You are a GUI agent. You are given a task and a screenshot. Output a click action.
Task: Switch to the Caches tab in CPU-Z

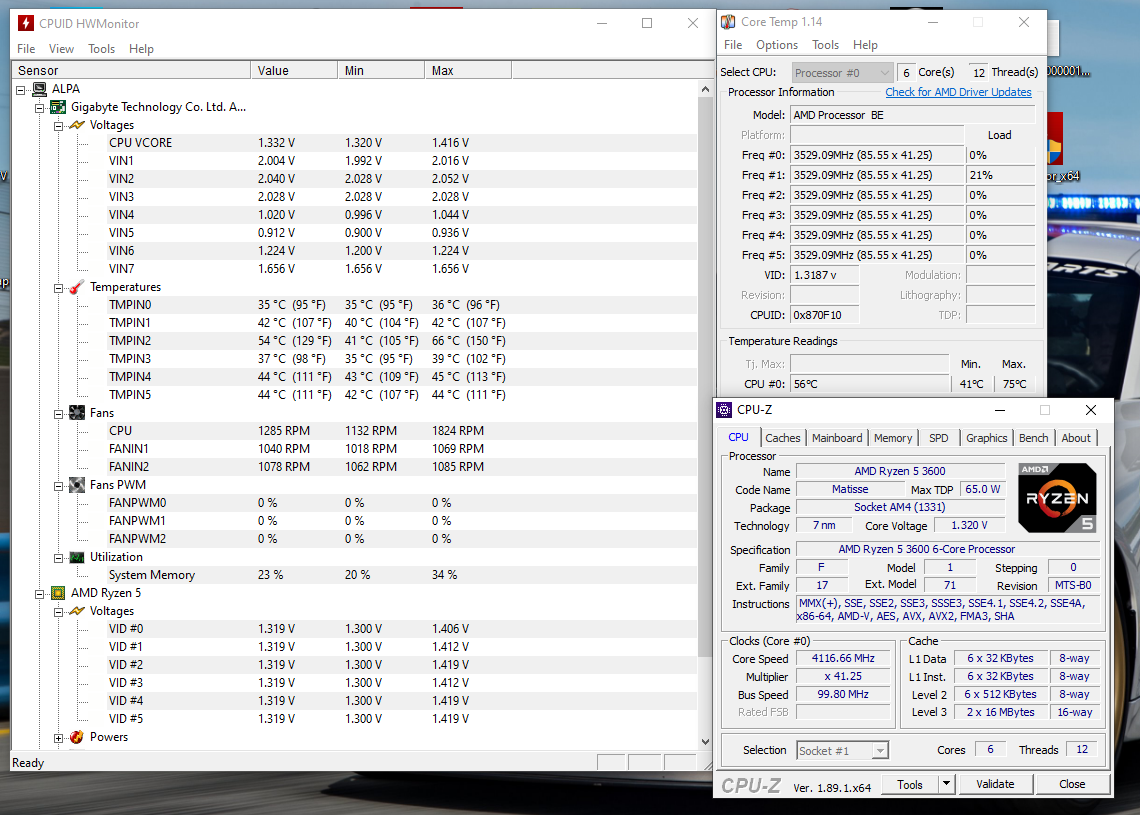point(782,438)
